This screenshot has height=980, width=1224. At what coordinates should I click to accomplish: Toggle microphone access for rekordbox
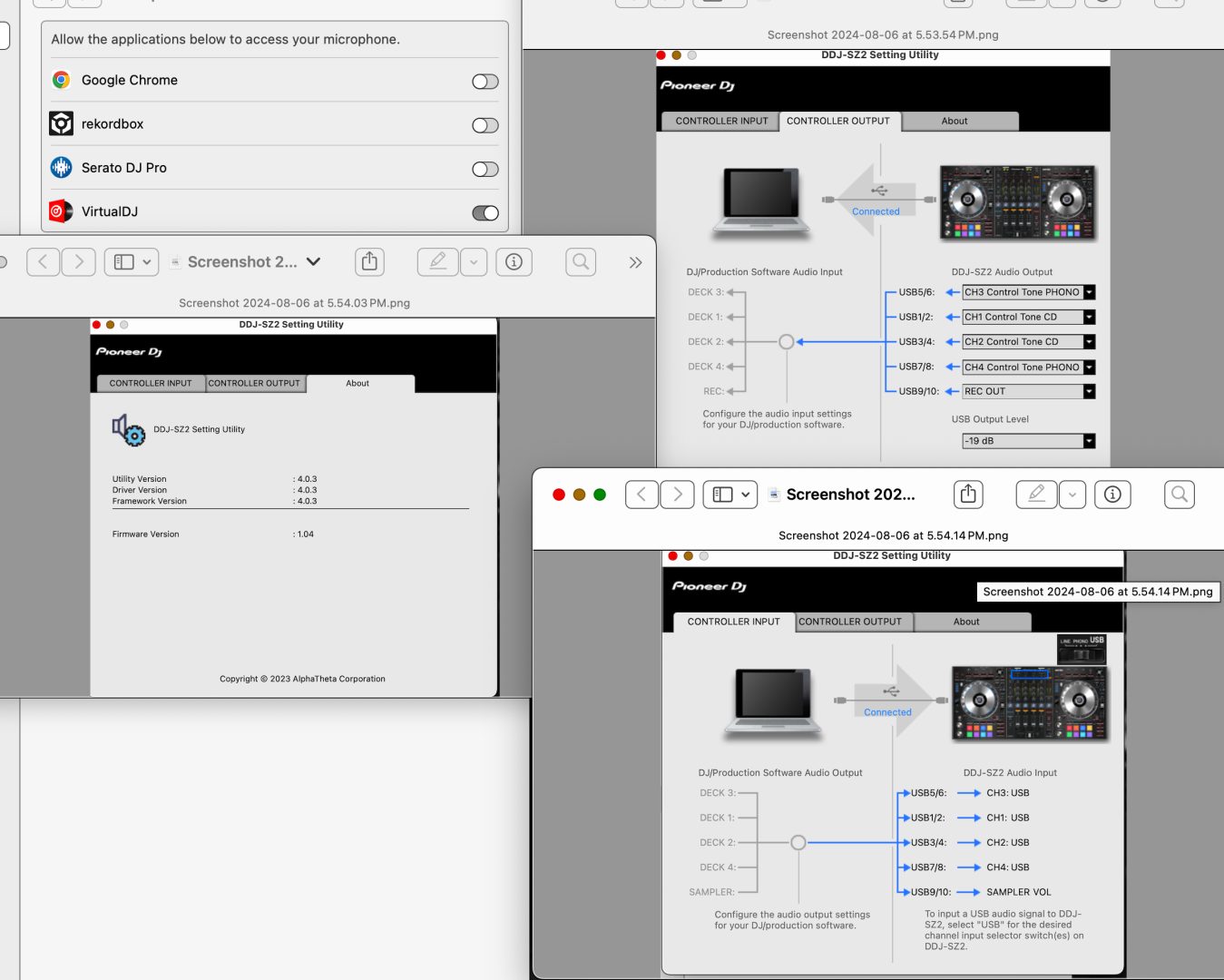tap(485, 125)
